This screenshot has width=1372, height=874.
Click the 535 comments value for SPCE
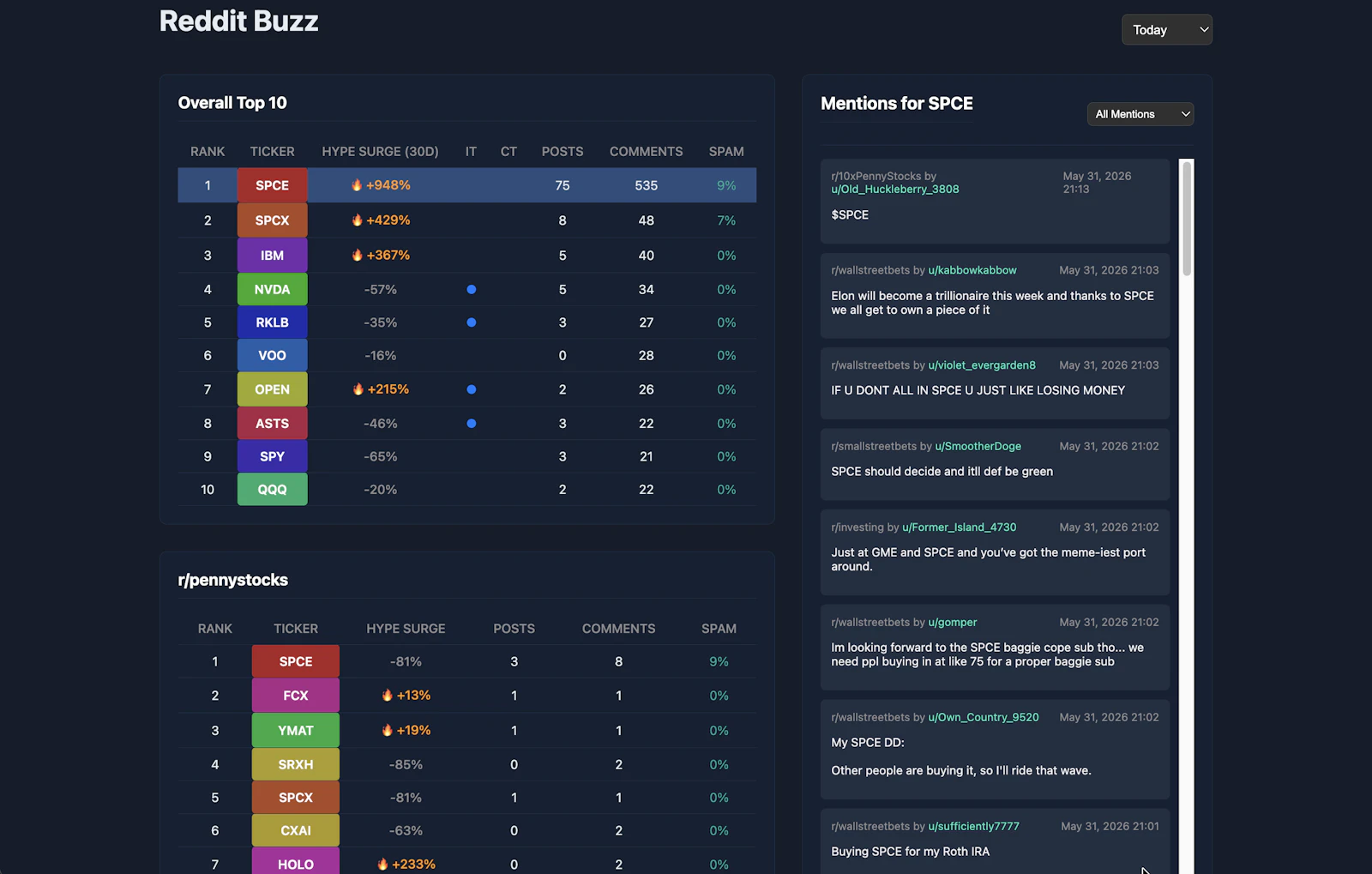coord(647,185)
